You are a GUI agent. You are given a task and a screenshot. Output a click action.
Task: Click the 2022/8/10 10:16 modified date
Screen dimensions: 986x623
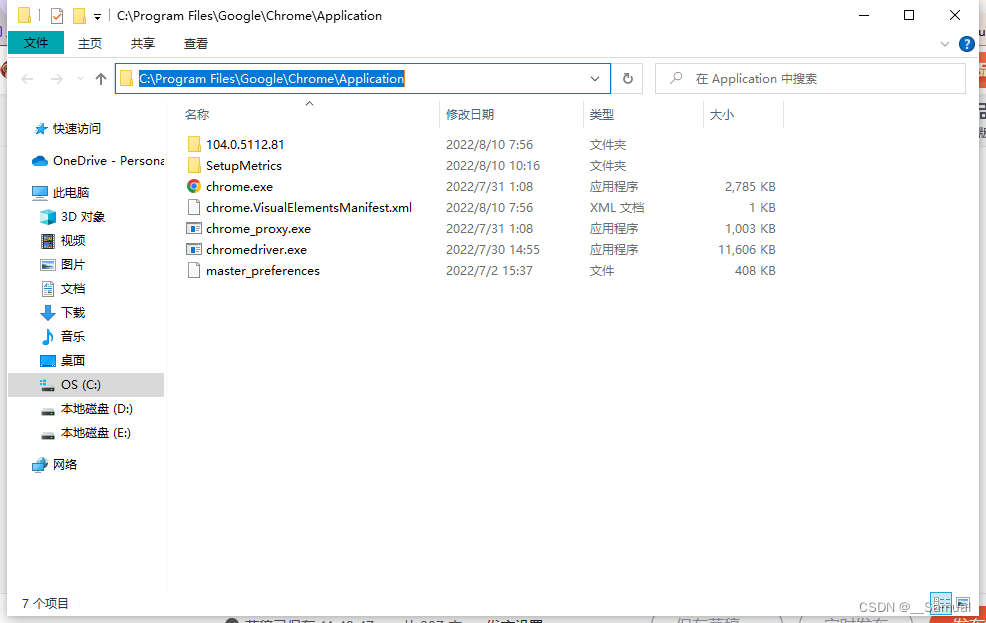493,165
